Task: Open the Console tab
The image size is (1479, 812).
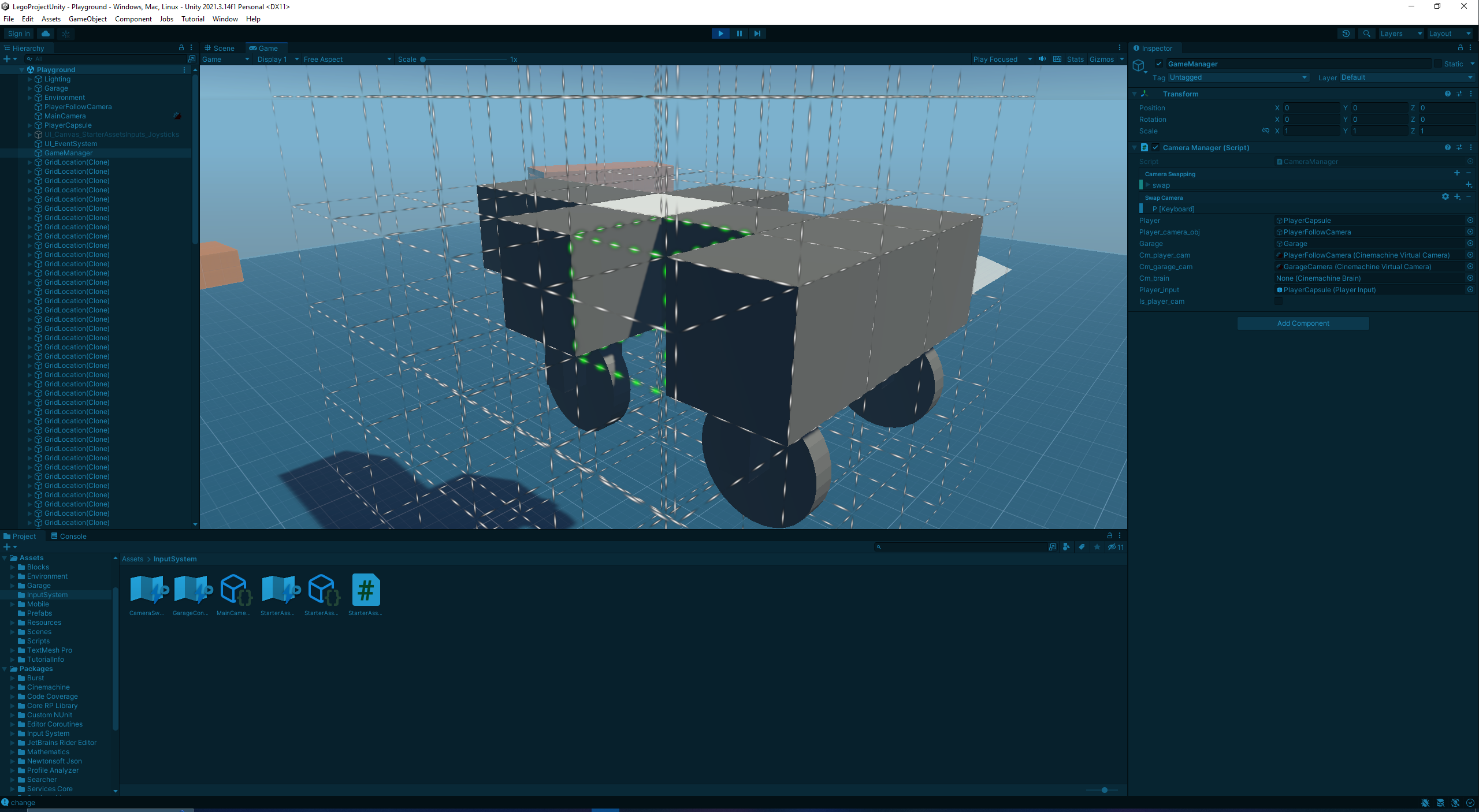Action: click(x=68, y=536)
